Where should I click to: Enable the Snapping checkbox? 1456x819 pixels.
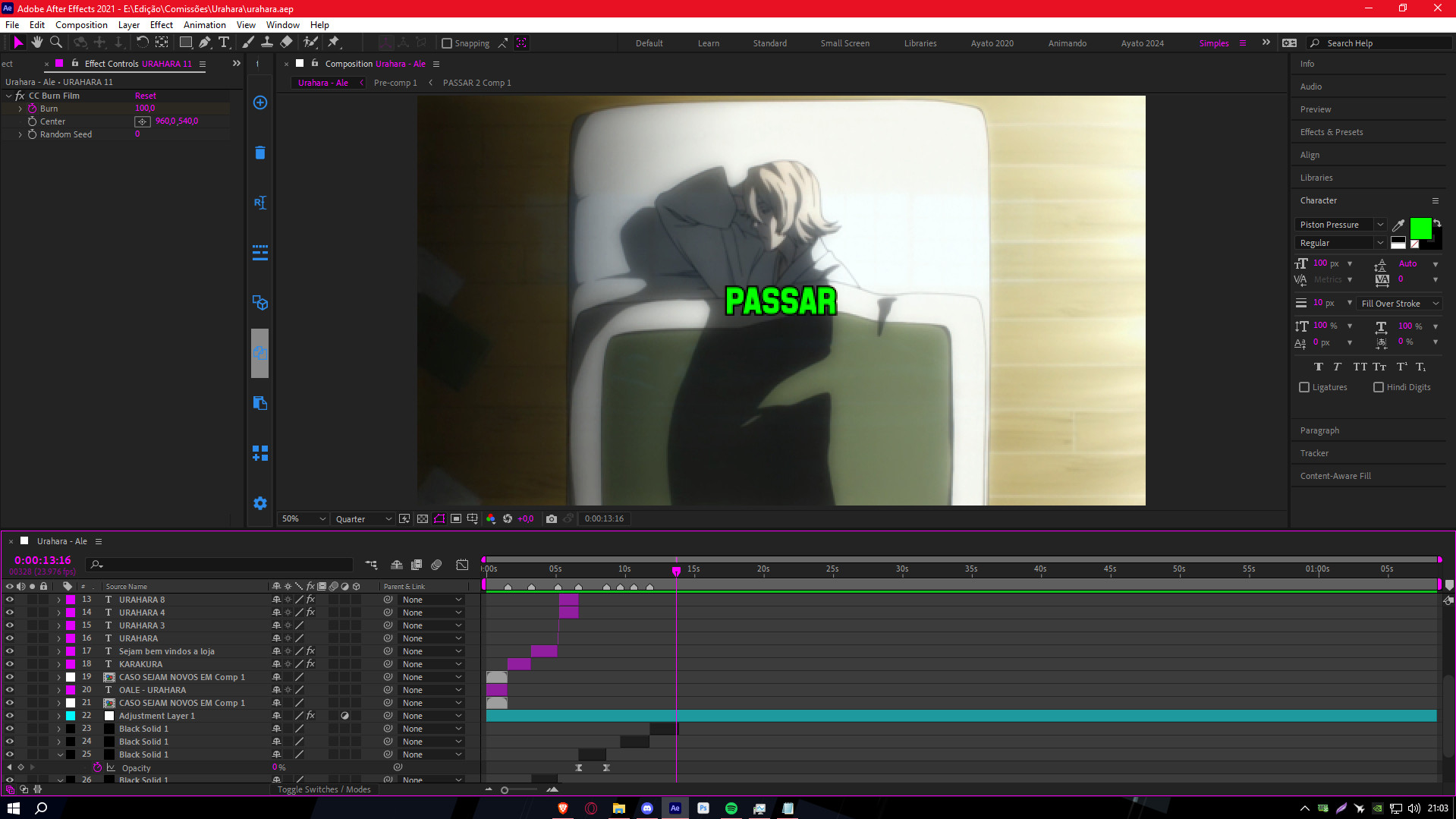click(x=447, y=43)
